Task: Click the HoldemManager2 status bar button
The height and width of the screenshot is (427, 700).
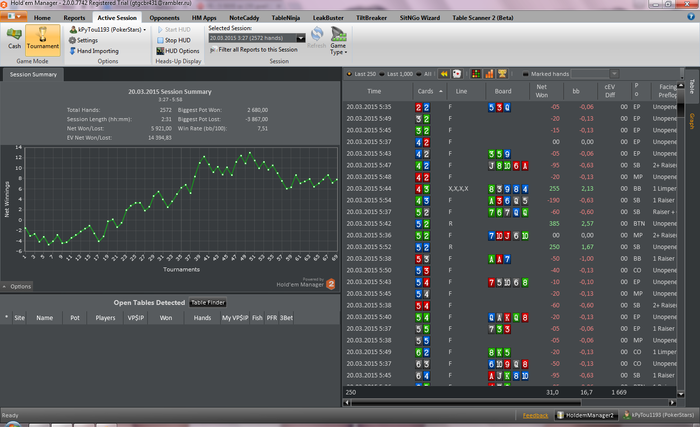Action: (586, 415)
